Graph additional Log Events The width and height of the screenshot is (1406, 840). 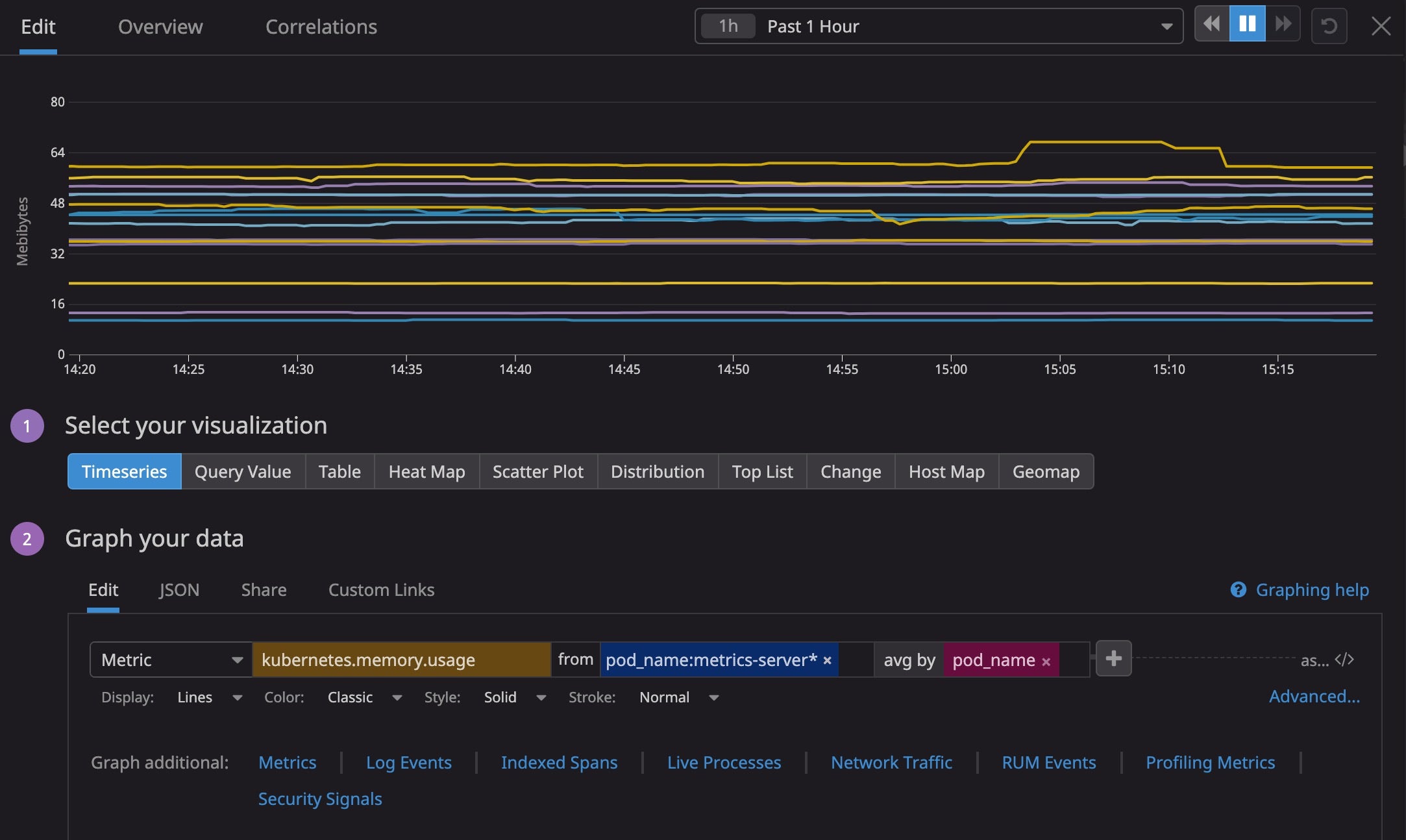pyautogui.click(x=408, y=762)
